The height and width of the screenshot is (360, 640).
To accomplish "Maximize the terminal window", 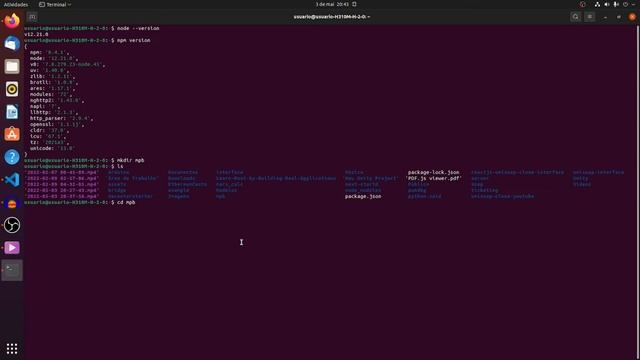I will (x=619, y=17).
